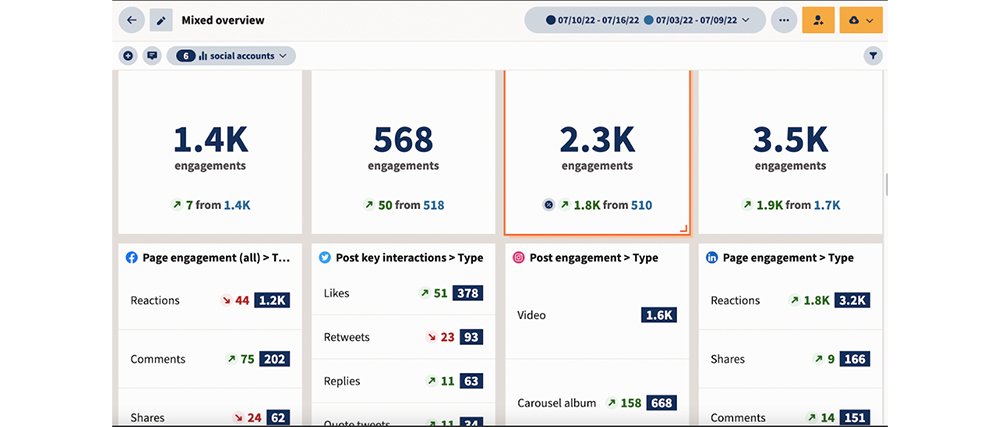The image size is (1000, 427).
Task: Click the resize handle on selected 2.3K tile
Action: [684, 228]
